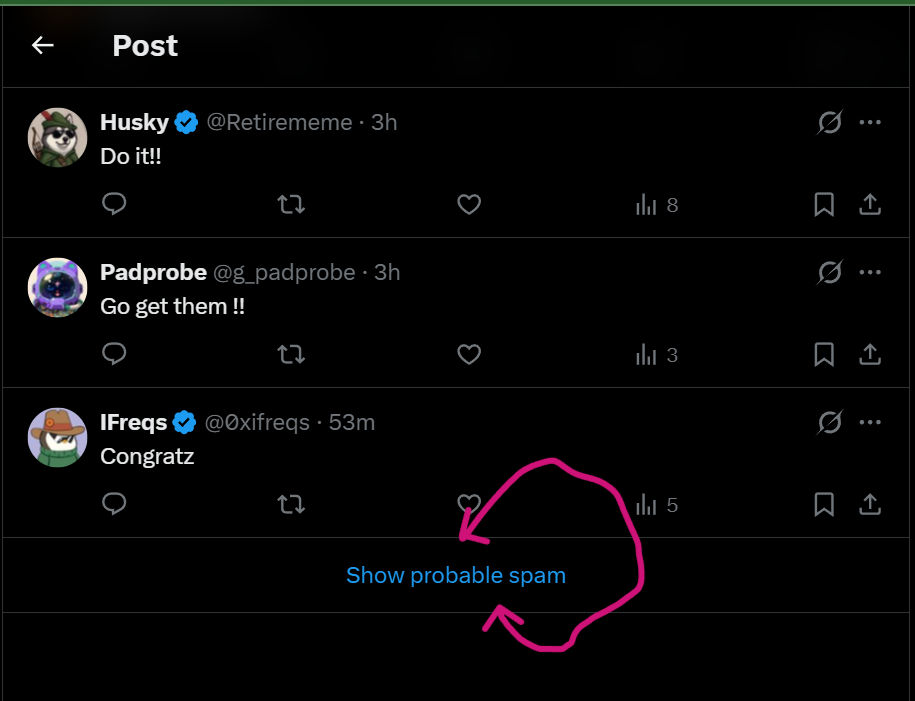
Task: Open @Retirememe profile handle
Action: coord(280,122)
